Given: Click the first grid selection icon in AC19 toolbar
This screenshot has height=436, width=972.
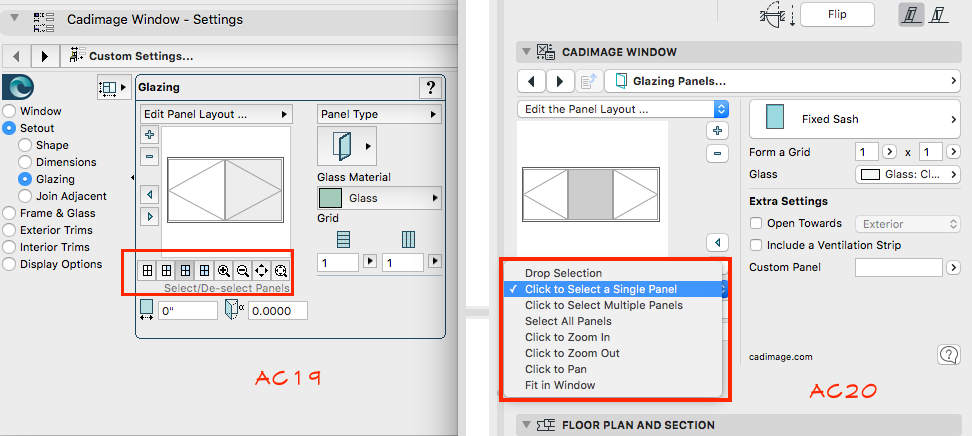Looking at the screenshot, I should click(147, 270).
